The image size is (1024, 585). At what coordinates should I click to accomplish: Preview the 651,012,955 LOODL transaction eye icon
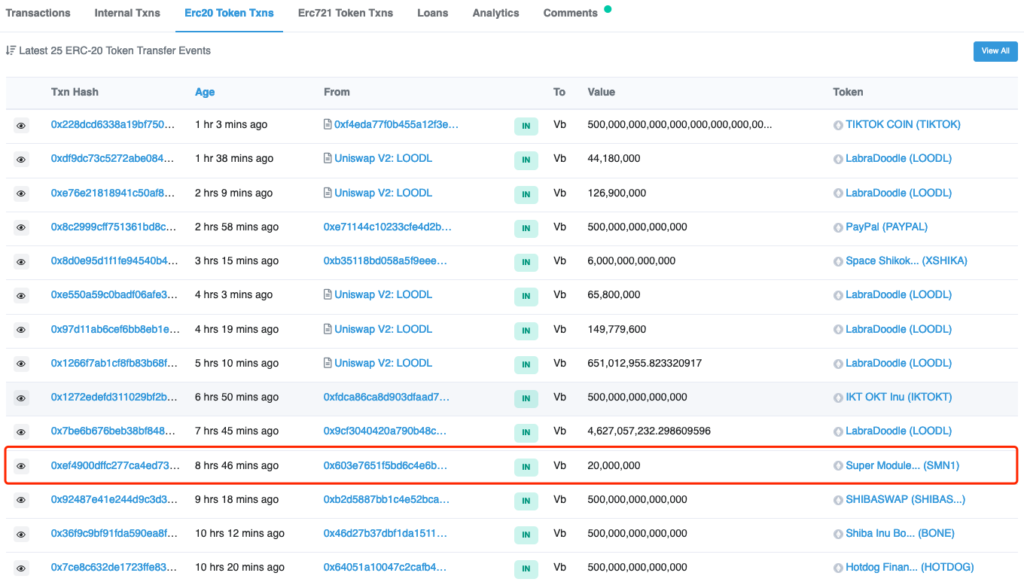point(21,364)
